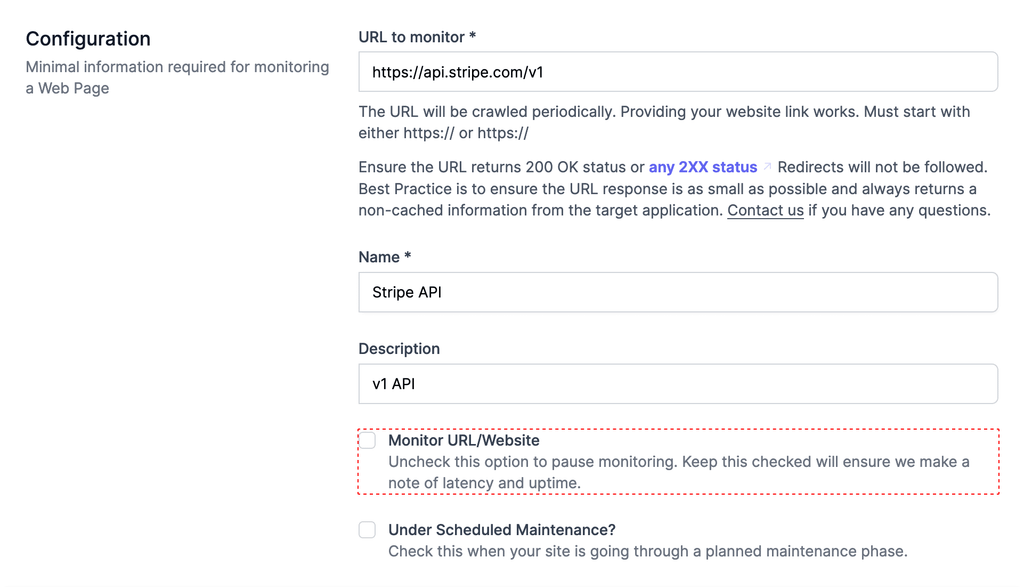
Task: Click the Redirects will not be followed text
Action: [x=882, y=167]
